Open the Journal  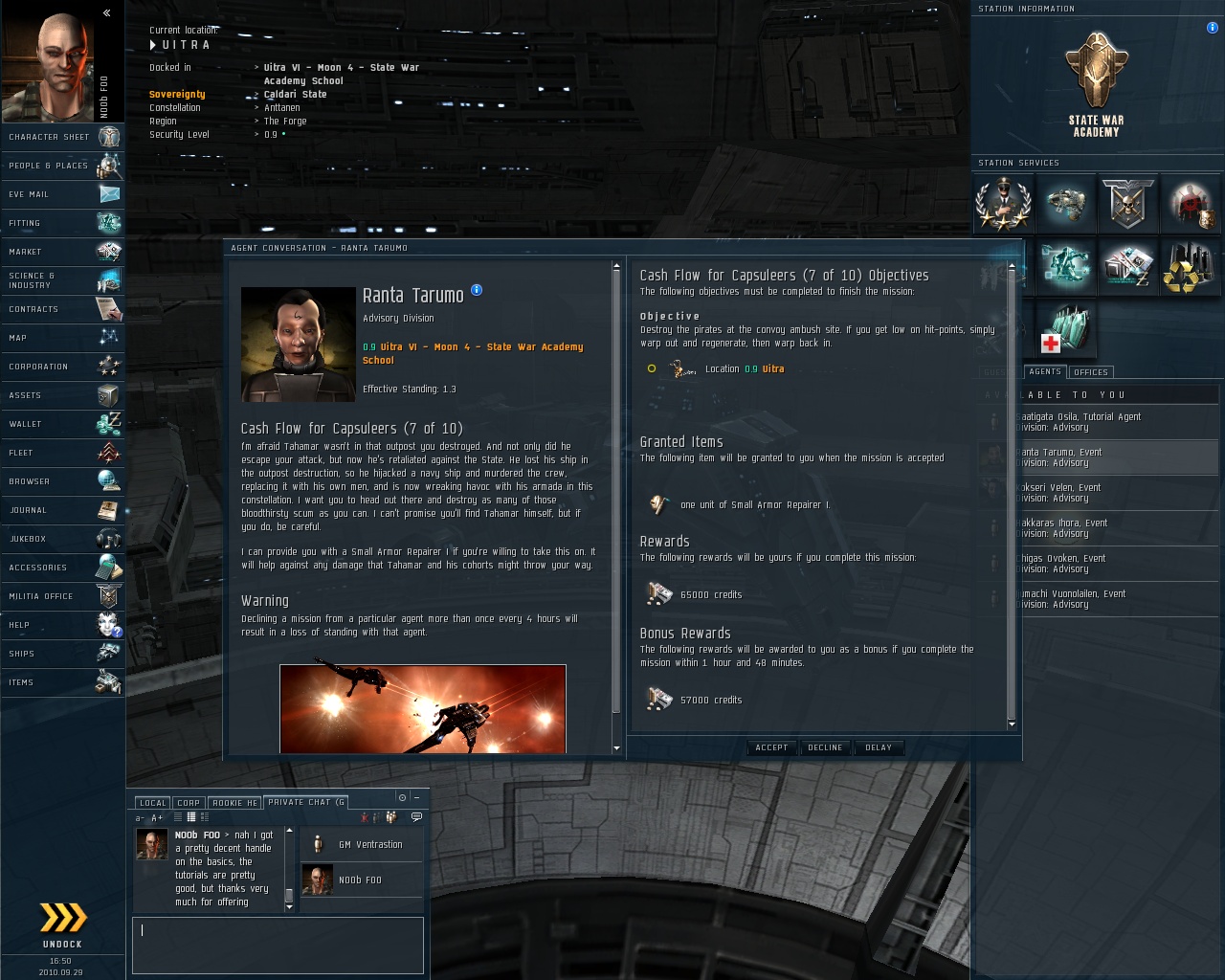point(62,510)
